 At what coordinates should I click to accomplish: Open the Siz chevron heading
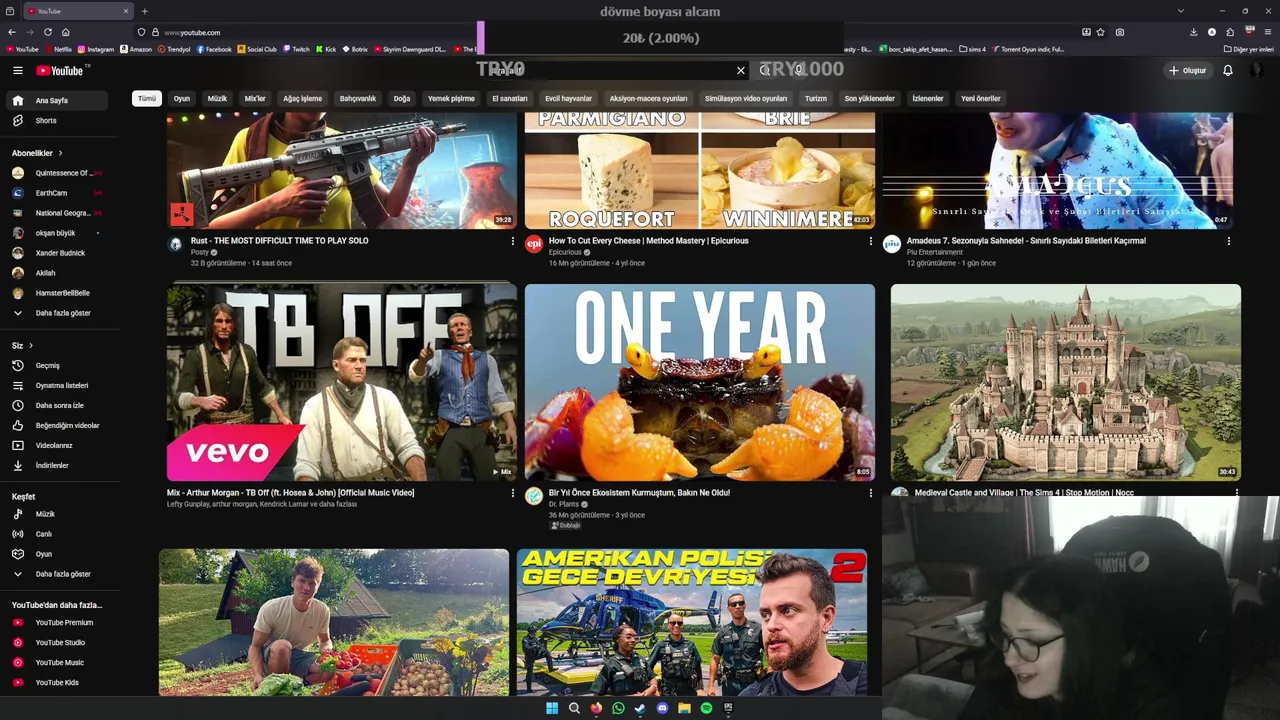pyautogui.click(x=22, y=345)
